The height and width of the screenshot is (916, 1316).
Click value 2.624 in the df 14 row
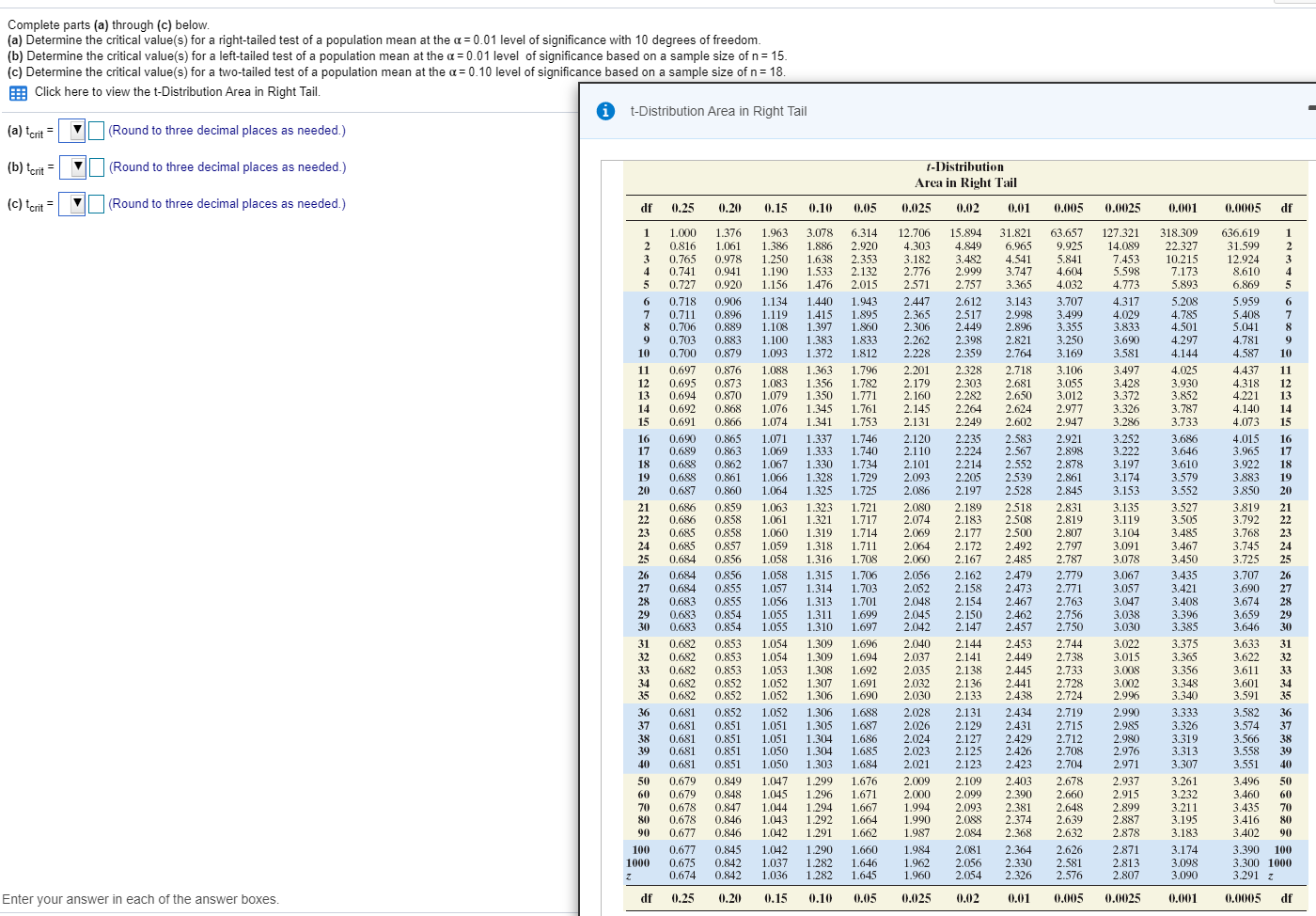1018,409
